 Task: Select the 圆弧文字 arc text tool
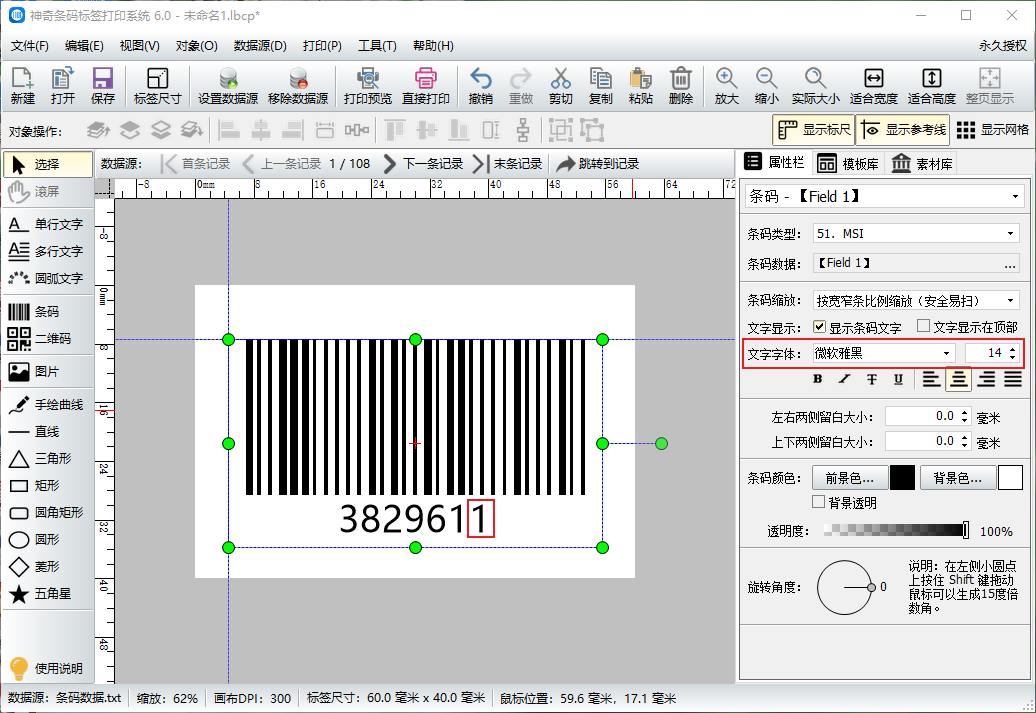(x=48, y=278)
